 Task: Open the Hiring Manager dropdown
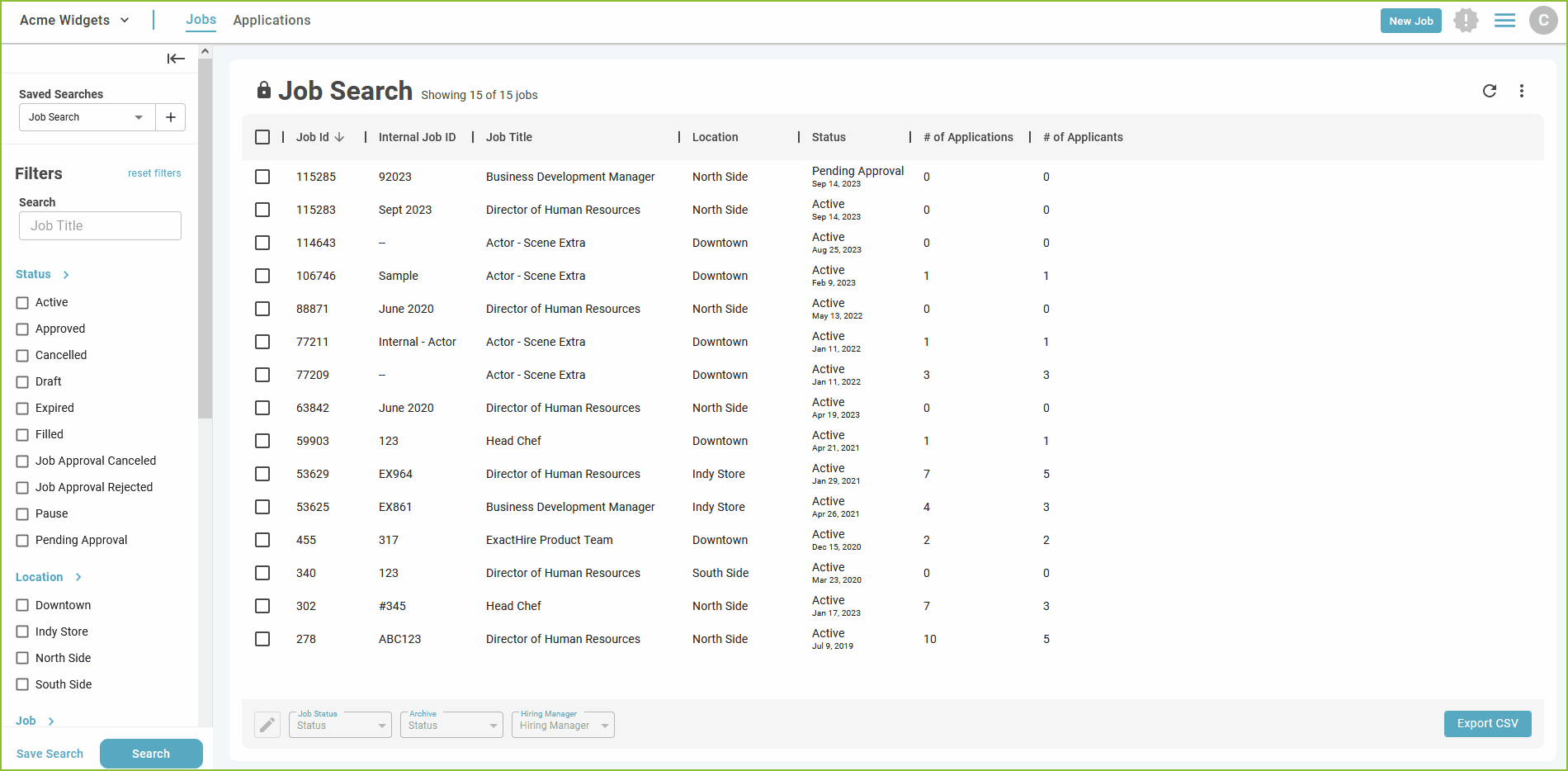563,725
